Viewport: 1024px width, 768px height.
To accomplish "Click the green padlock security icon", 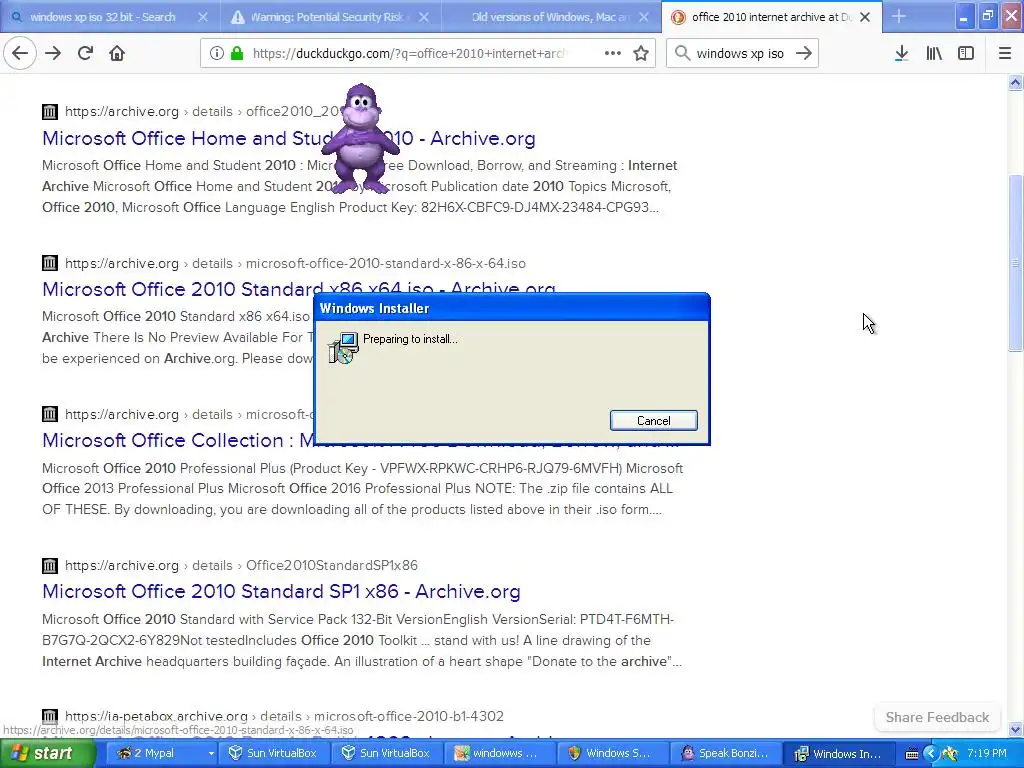I will pyautogui.click(x=237, y=53).
